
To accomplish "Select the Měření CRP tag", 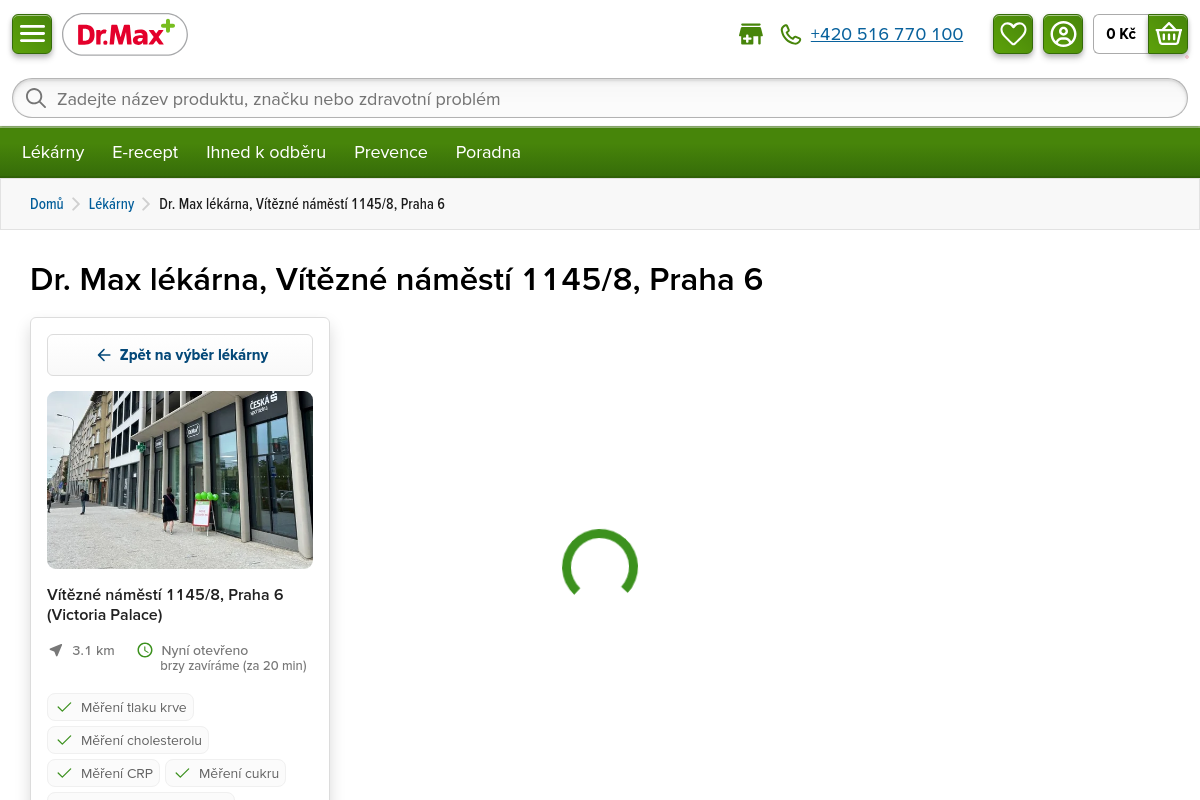I will (103, 773).
